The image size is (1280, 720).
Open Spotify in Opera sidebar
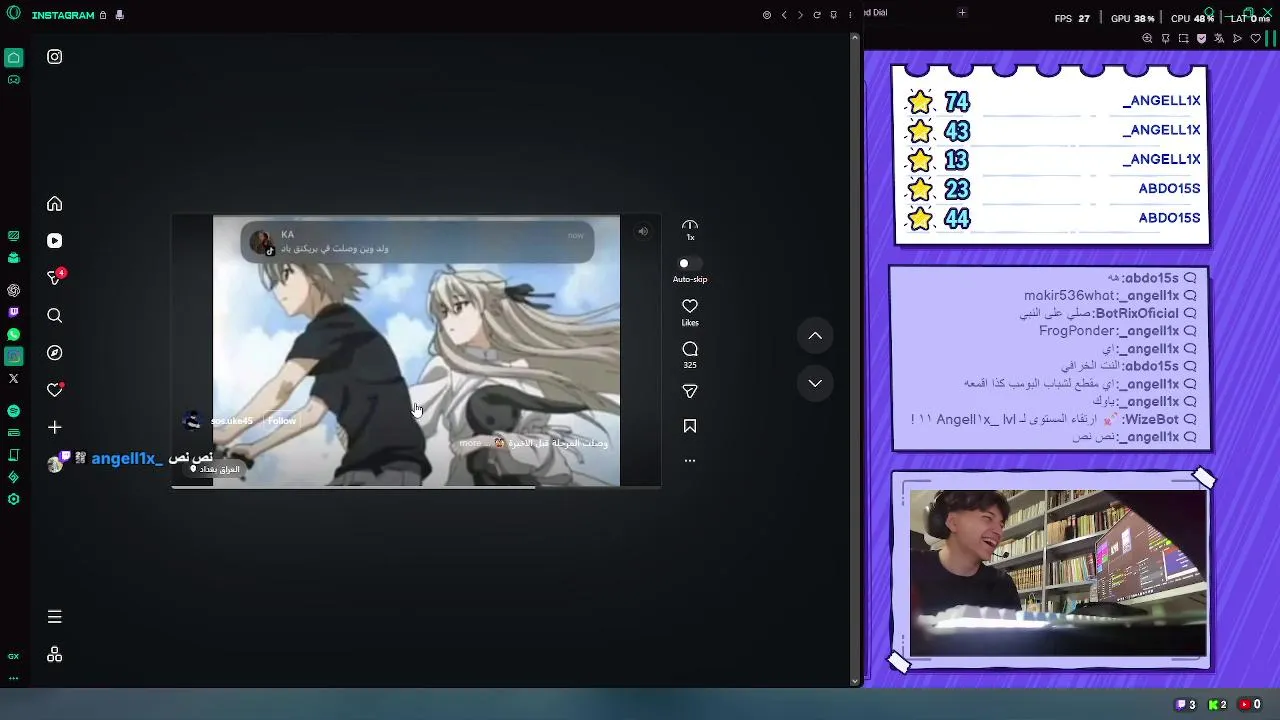tap(13, 411)
